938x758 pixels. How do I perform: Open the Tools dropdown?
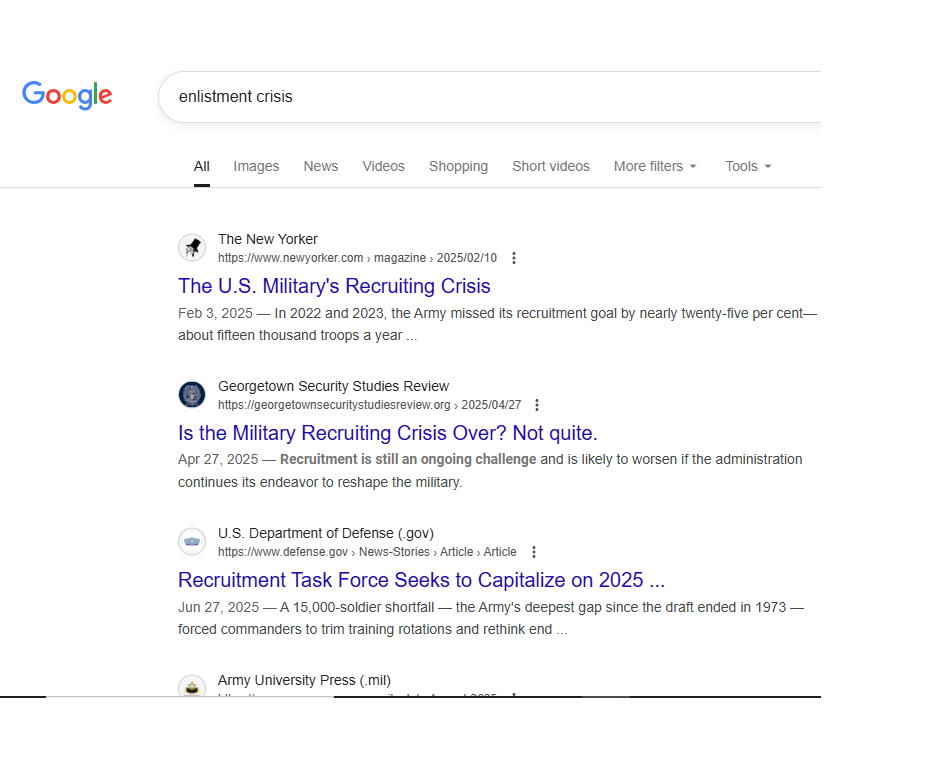coord(748,166)
